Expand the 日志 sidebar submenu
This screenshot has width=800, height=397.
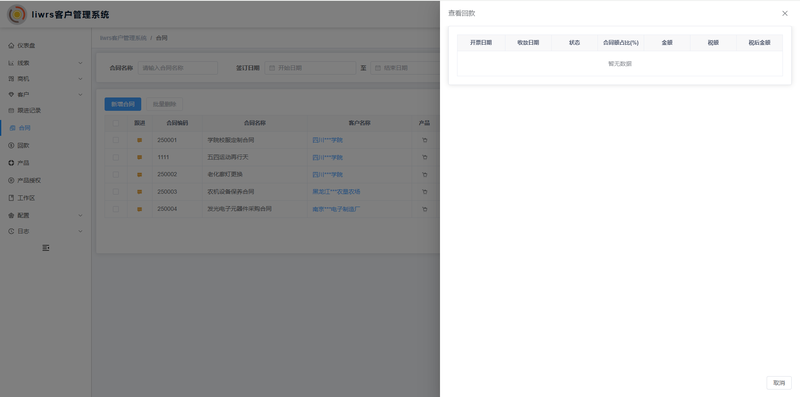coord(46,231)
